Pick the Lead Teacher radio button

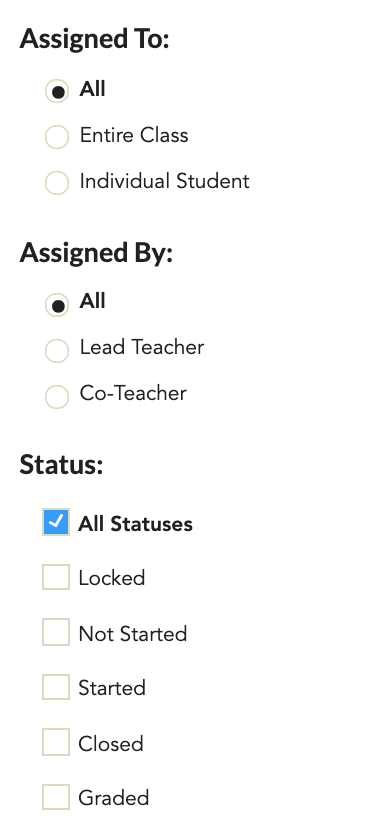click(57, 351)
